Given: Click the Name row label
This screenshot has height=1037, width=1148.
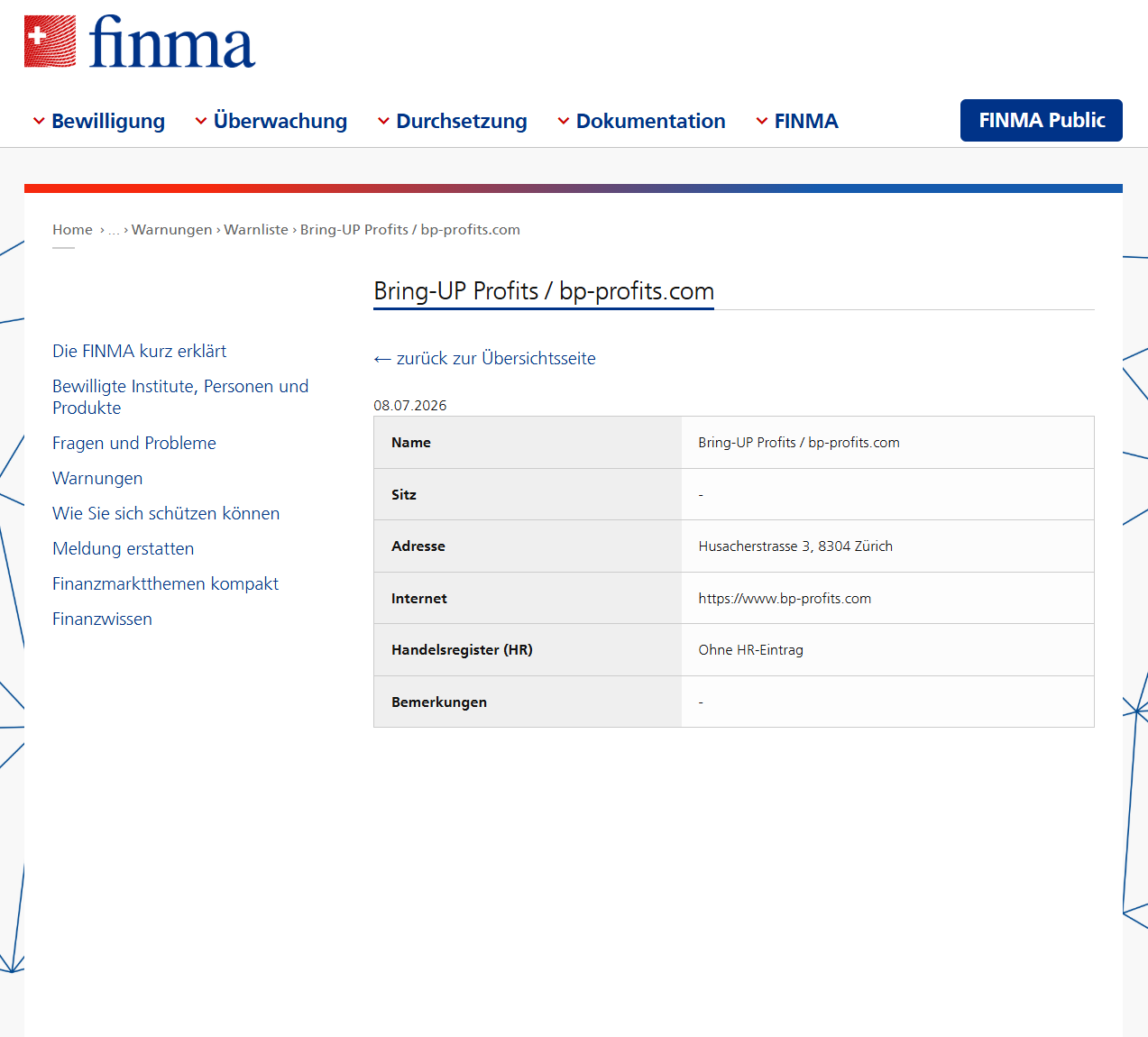Looking at the screenshot, I should click(x=411, y=443).
